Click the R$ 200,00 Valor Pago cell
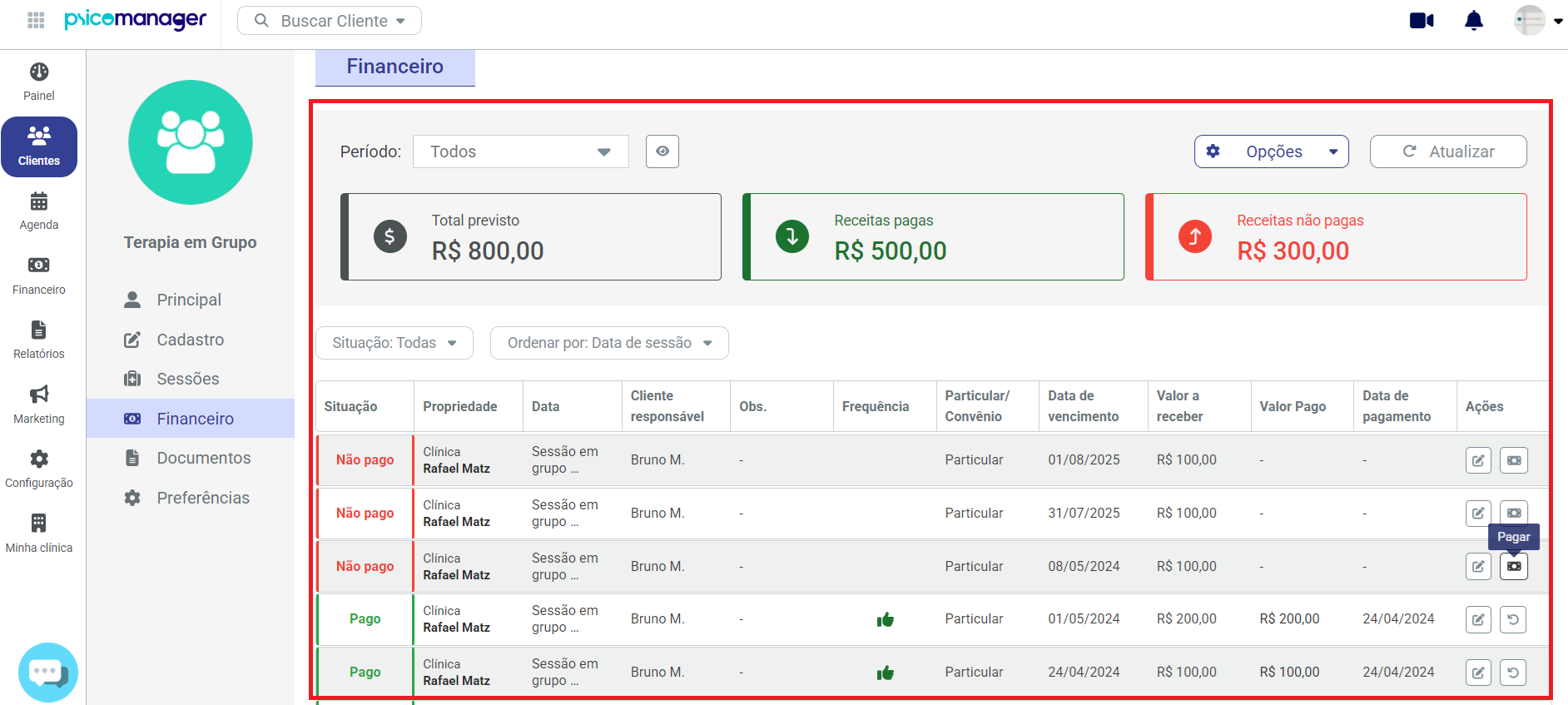This screenshot has height=705, width=1568. point(1289,619)
